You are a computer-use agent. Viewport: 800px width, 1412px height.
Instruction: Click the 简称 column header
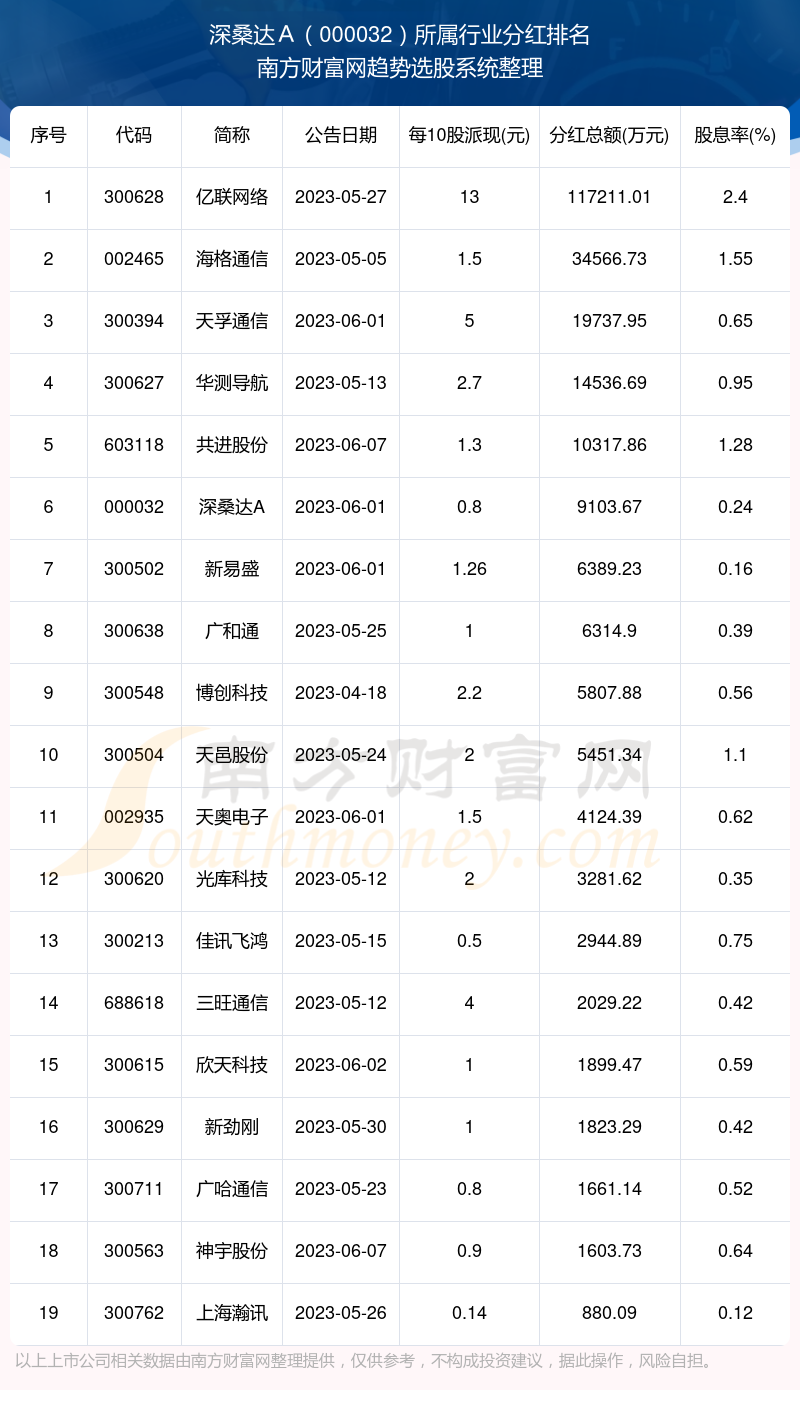click(232, 136)
